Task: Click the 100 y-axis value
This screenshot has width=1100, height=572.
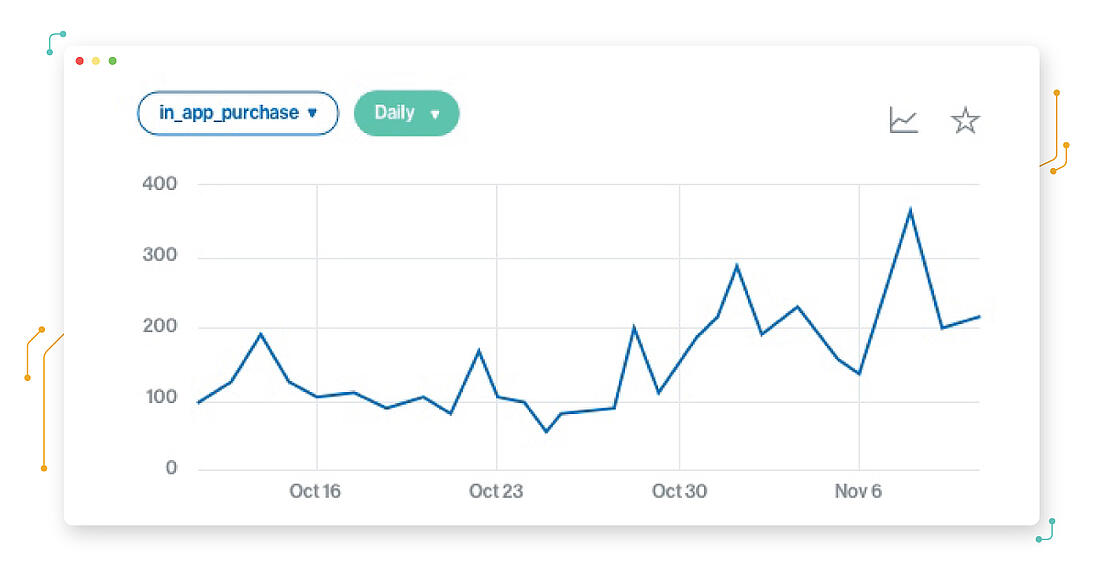Action: click(161, 397)
